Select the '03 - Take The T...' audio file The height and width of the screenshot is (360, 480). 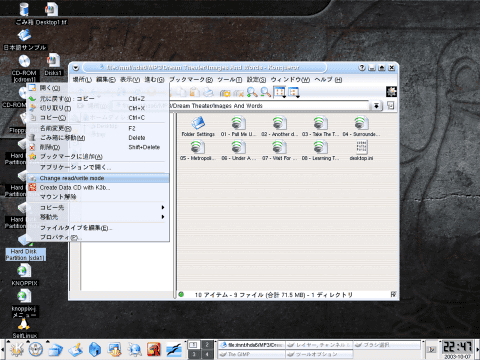click(320, 126)
